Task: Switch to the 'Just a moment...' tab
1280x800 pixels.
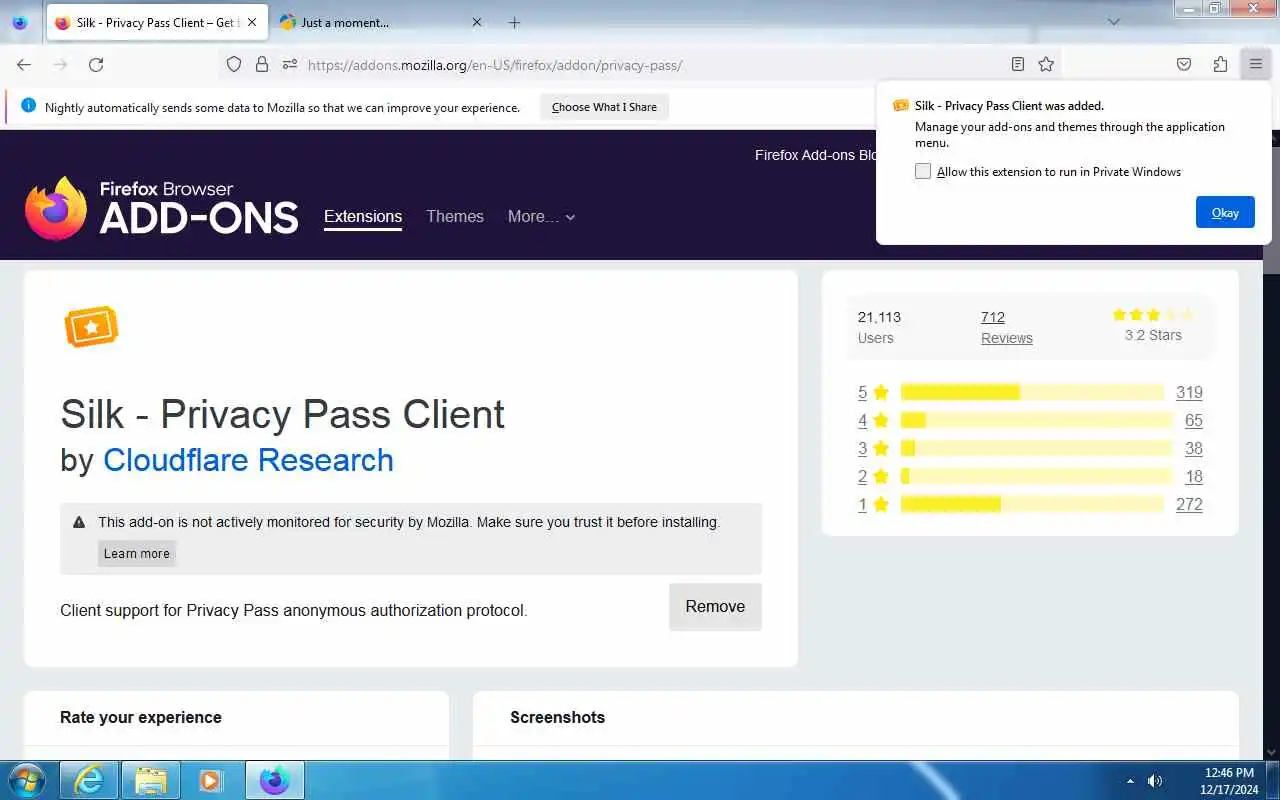Action: pyautogui.click(x=381, y=22)
